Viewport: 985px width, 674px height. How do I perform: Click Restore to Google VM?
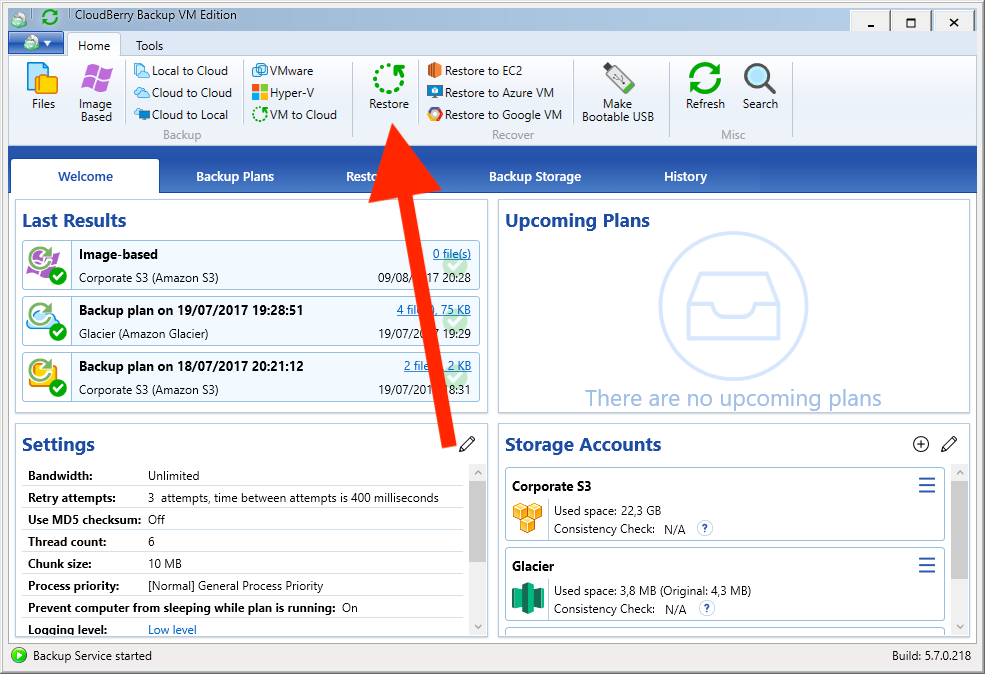[x=494, y=115]
